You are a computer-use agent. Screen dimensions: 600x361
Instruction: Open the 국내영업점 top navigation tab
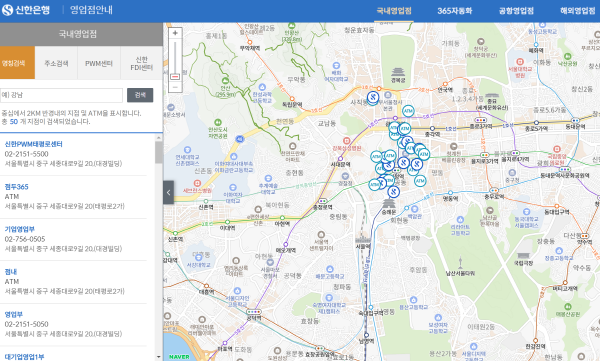click(394, 11)
